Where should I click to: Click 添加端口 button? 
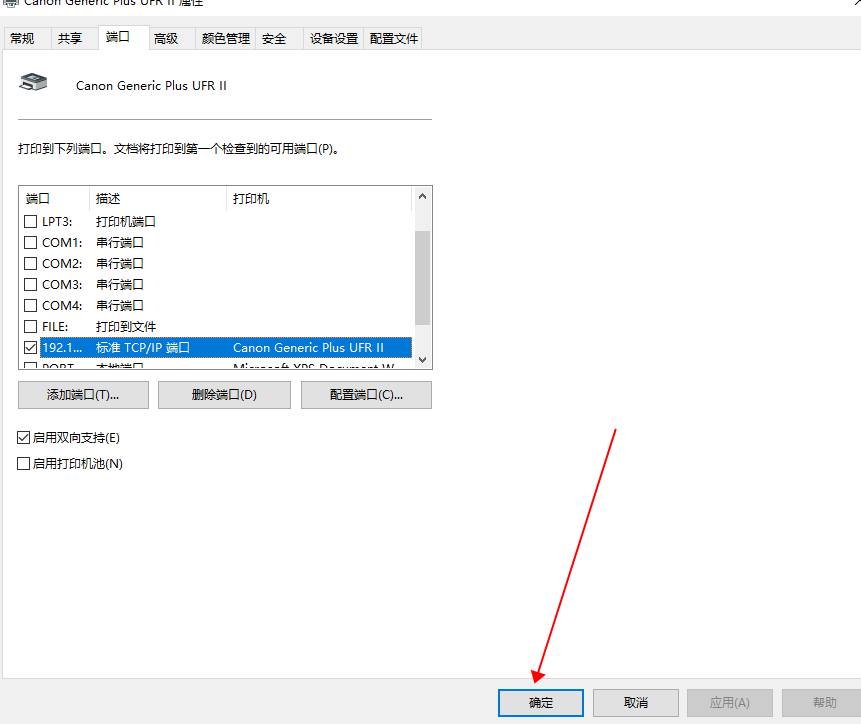83,395
